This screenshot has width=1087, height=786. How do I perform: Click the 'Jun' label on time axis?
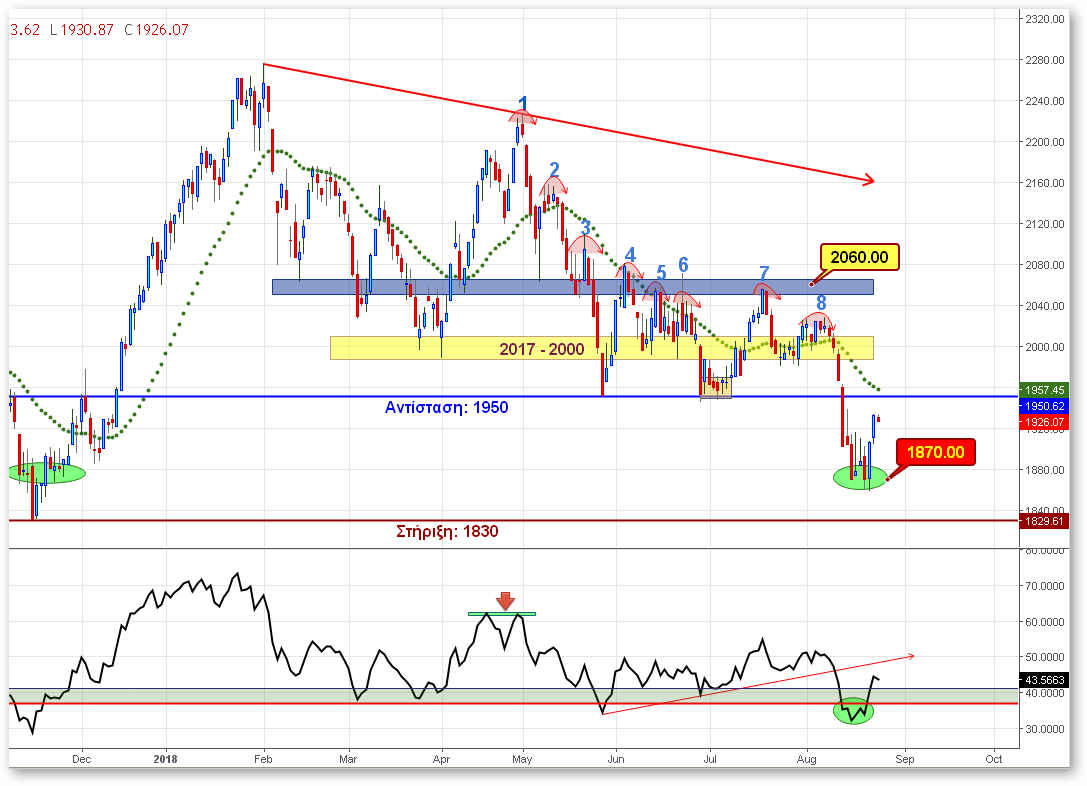[x=616, y=759]
